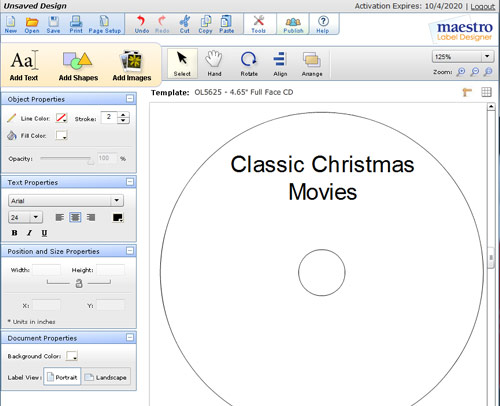The image size is (500, 406).
Task: Cut selection using scissors icon
Action: tap(184, 24)
